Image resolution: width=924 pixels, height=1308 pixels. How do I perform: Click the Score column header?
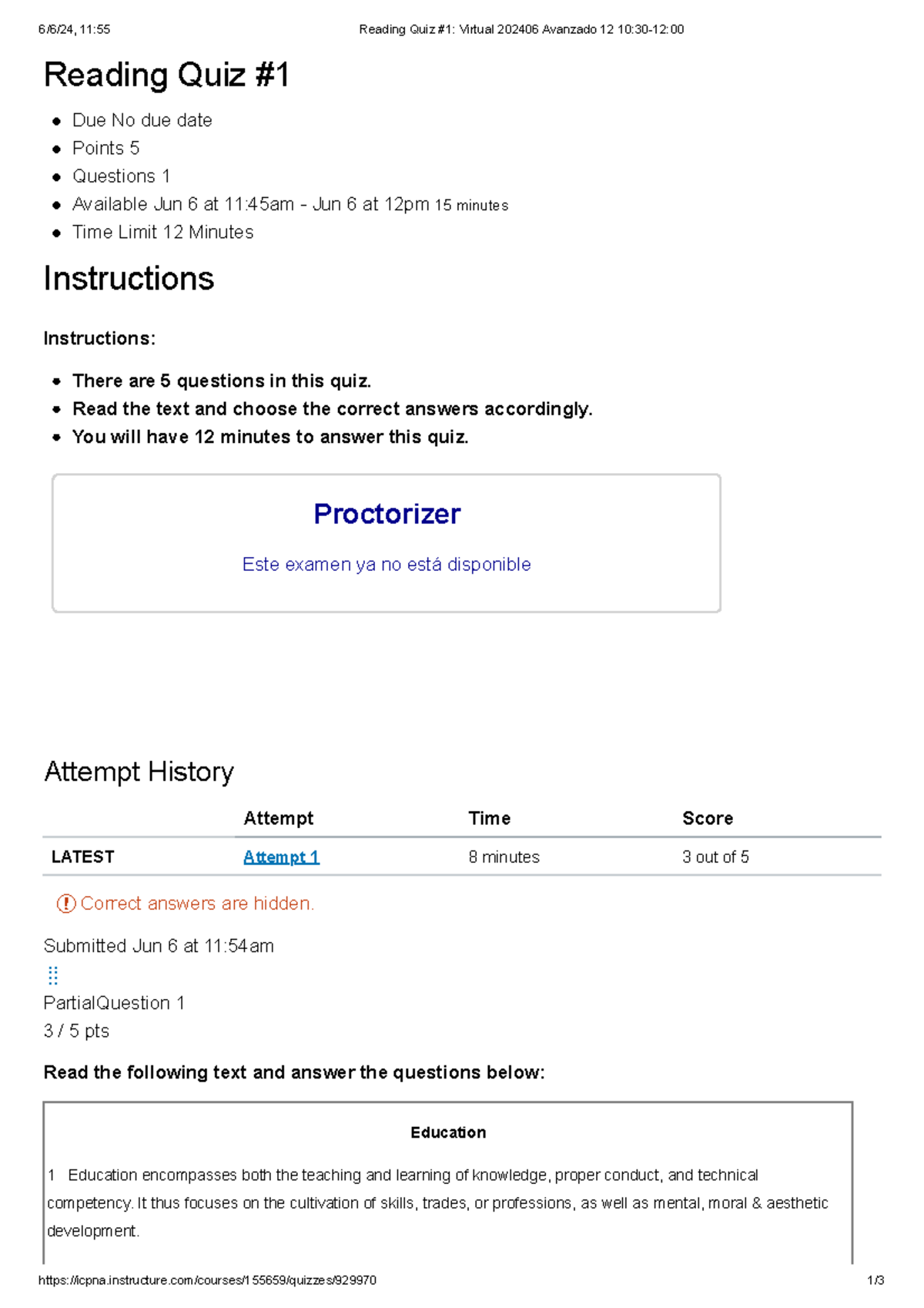tap(707, 818)
